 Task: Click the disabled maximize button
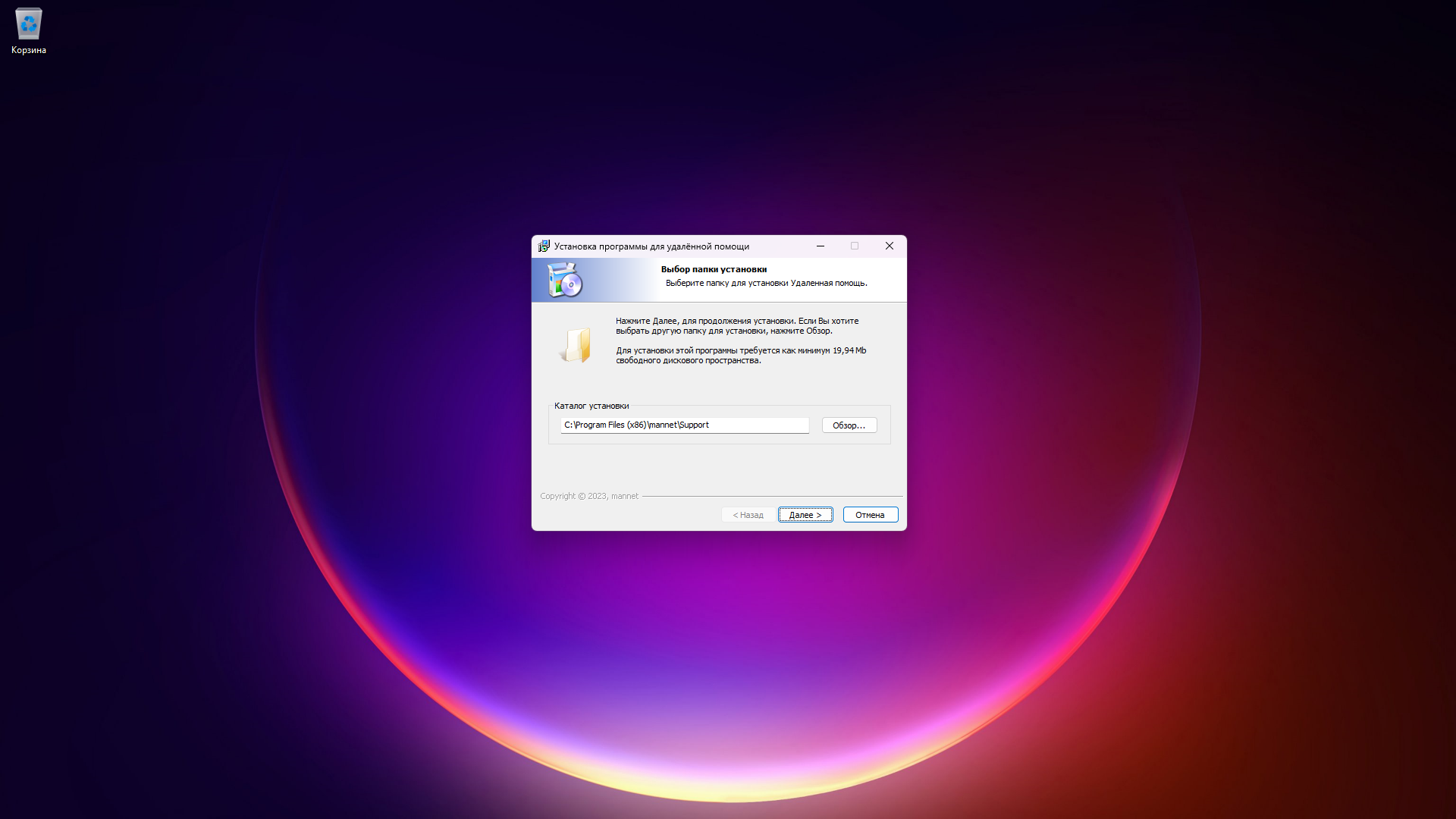(x=855, y=246)
